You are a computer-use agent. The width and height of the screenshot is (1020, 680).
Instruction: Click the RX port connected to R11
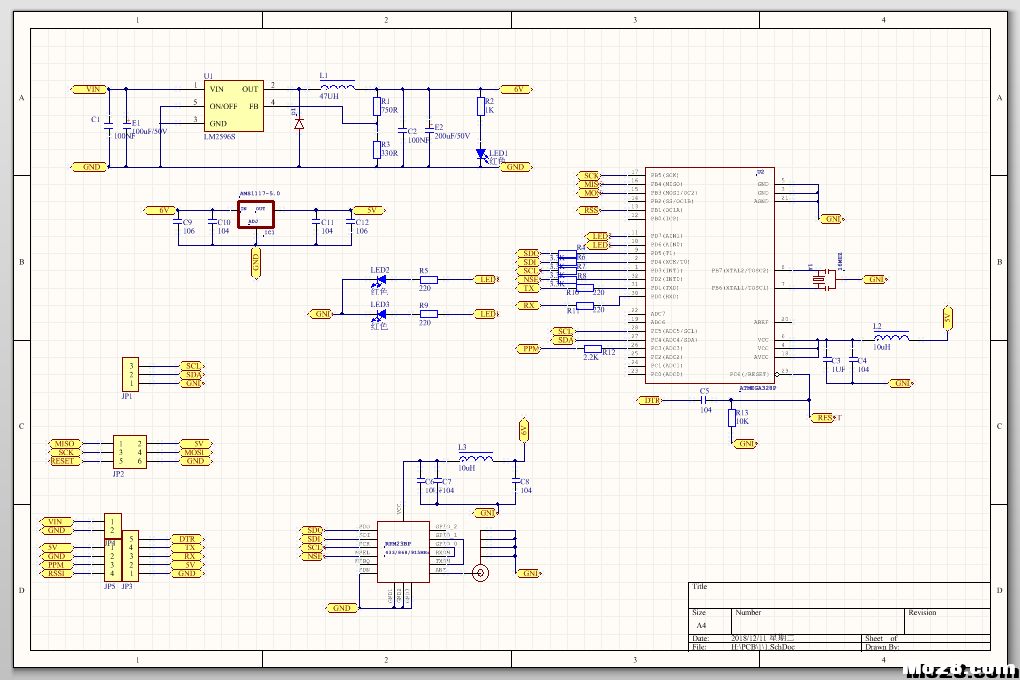click(x=528, y=305)
